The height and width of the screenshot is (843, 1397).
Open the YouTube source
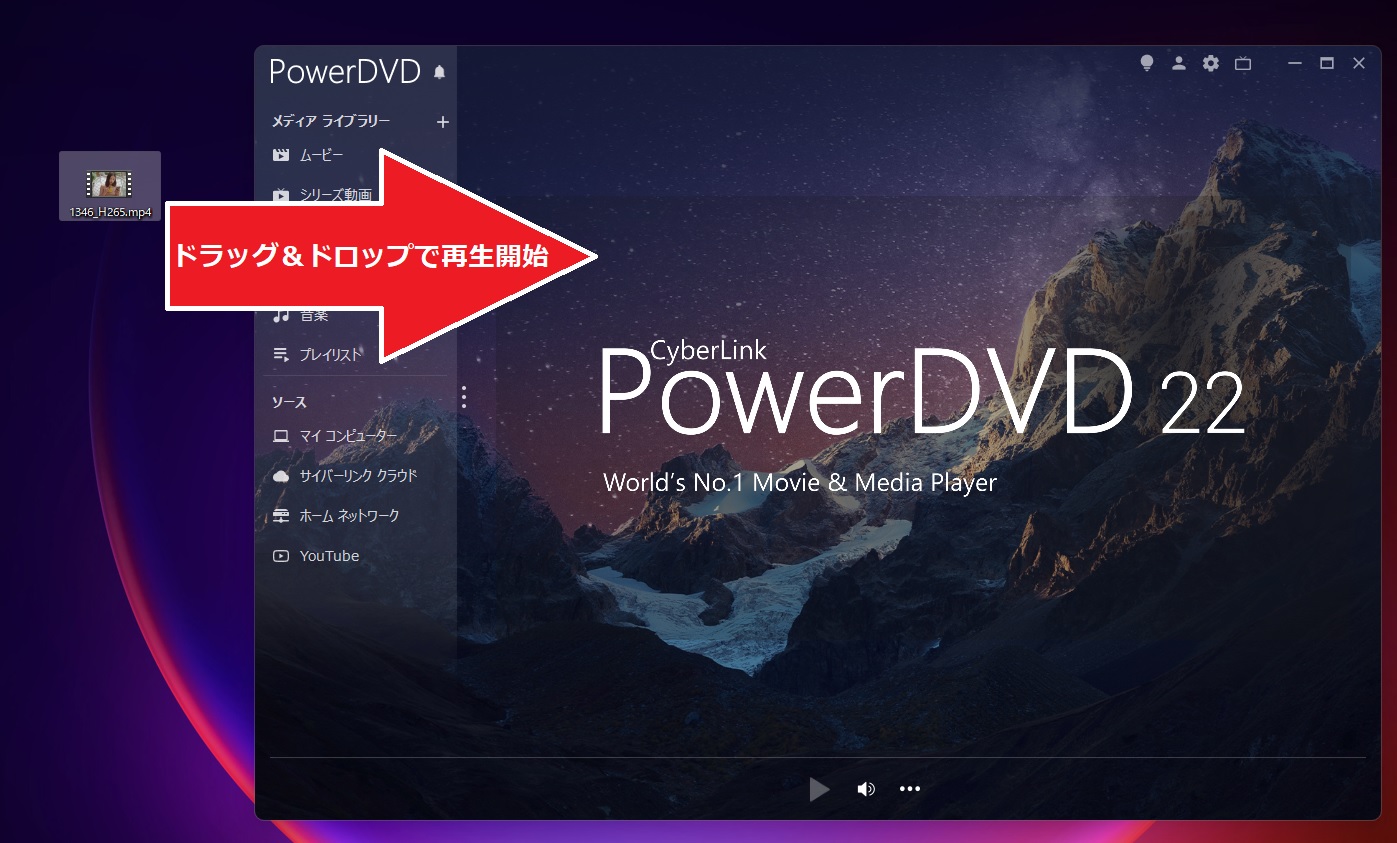click(329, 555)
